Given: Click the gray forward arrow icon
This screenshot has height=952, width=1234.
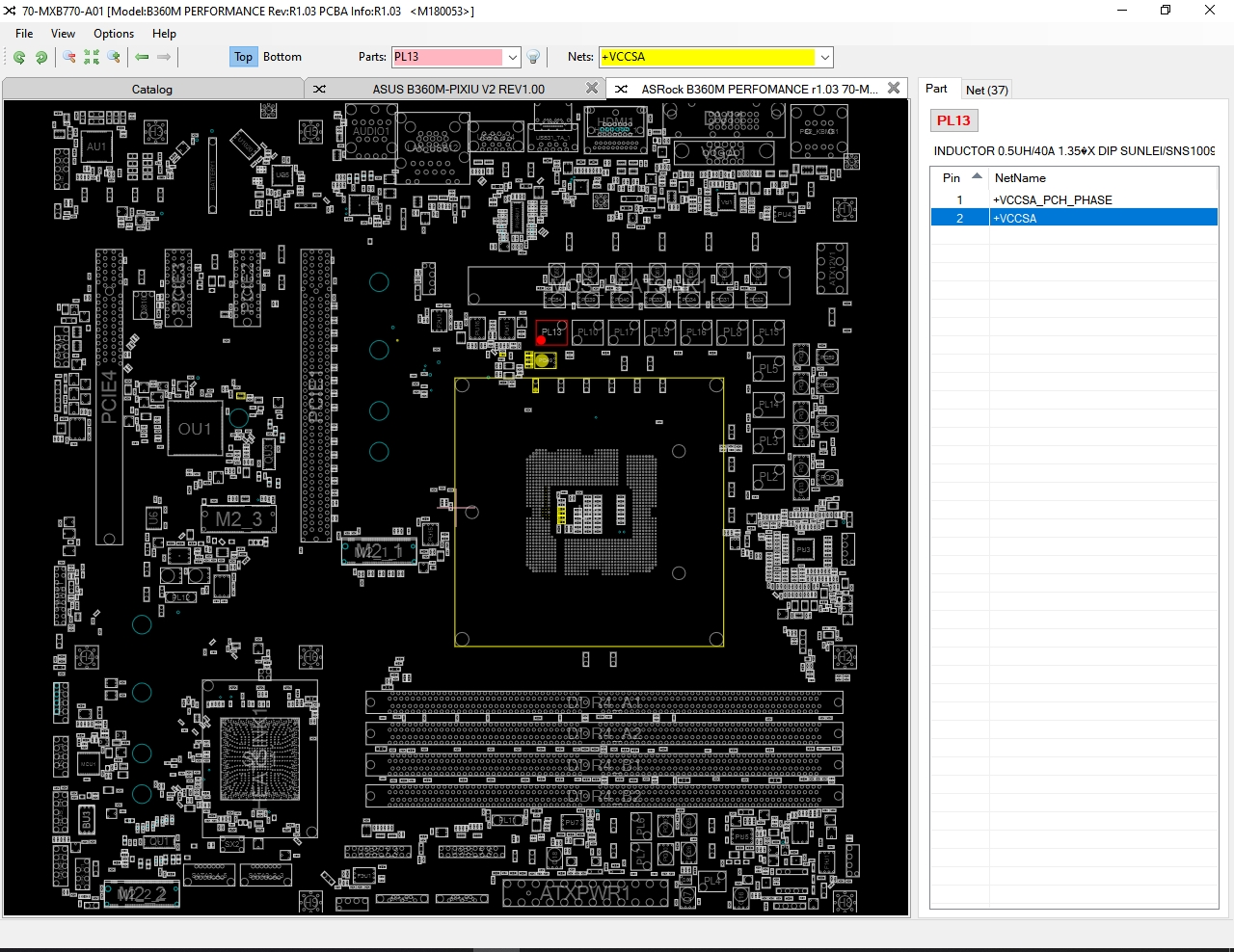Looking at the screenshot, I should pyautogui.click(x=164, y=57).
